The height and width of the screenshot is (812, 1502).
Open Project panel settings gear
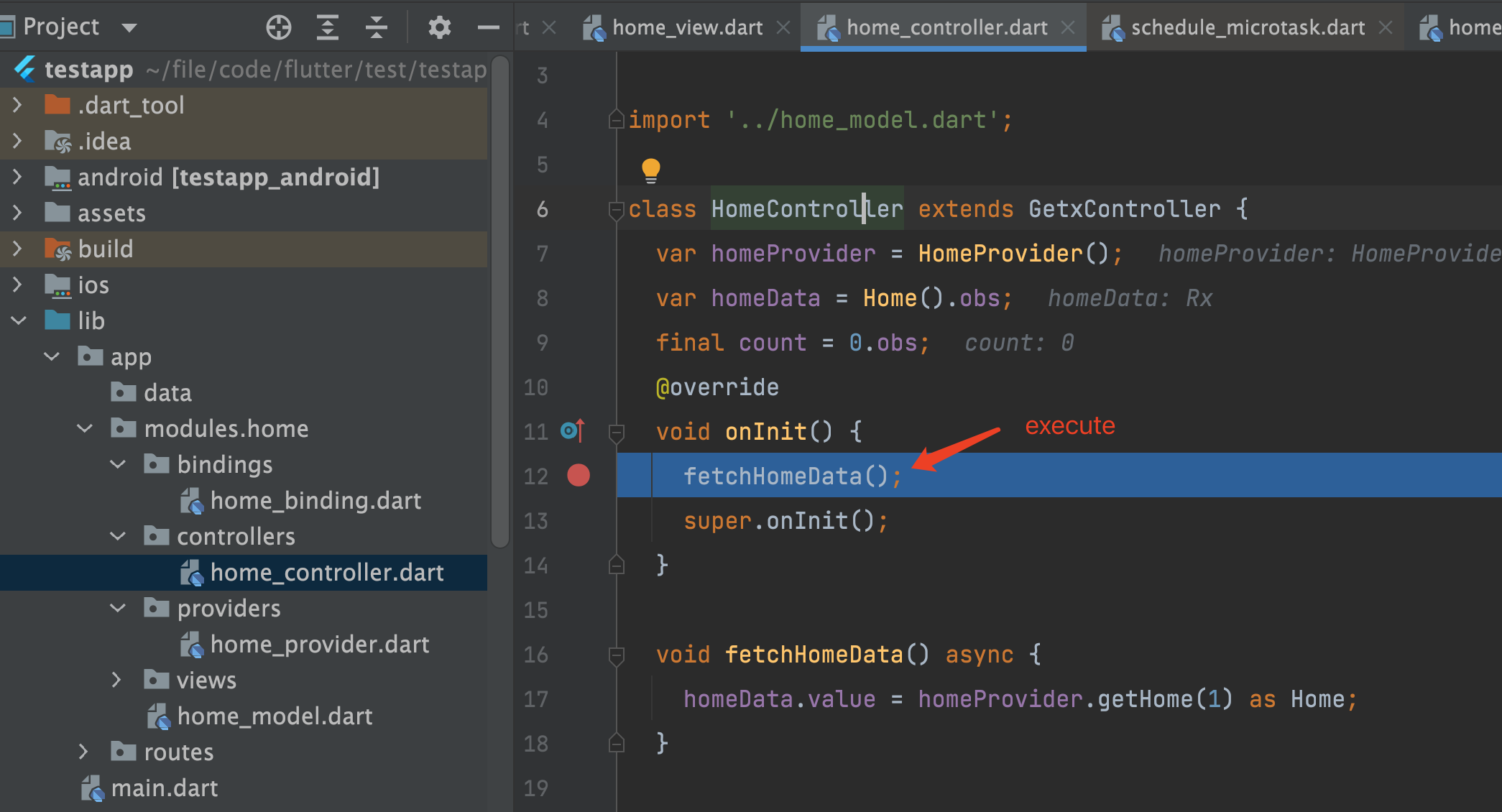click(439, 27)
